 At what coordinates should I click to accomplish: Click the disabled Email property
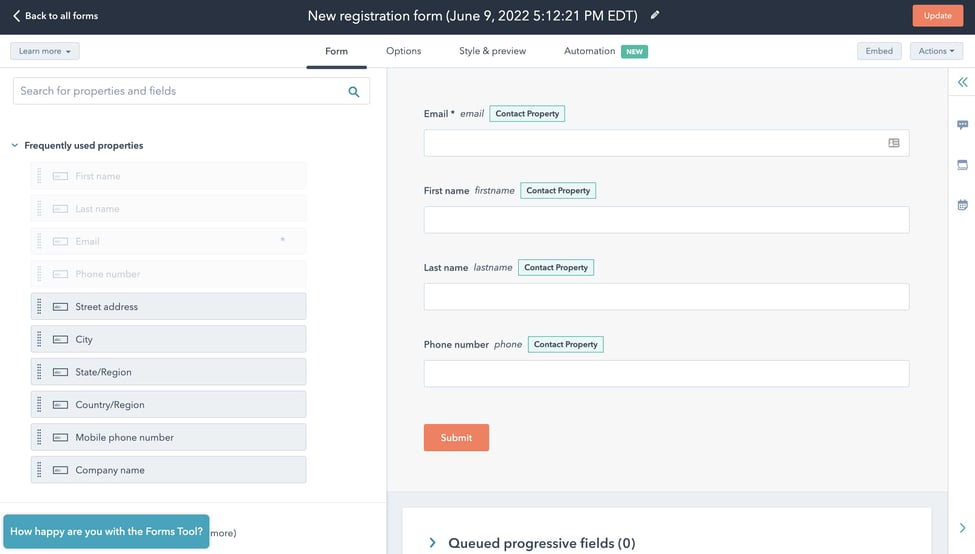tap(169, 241)
